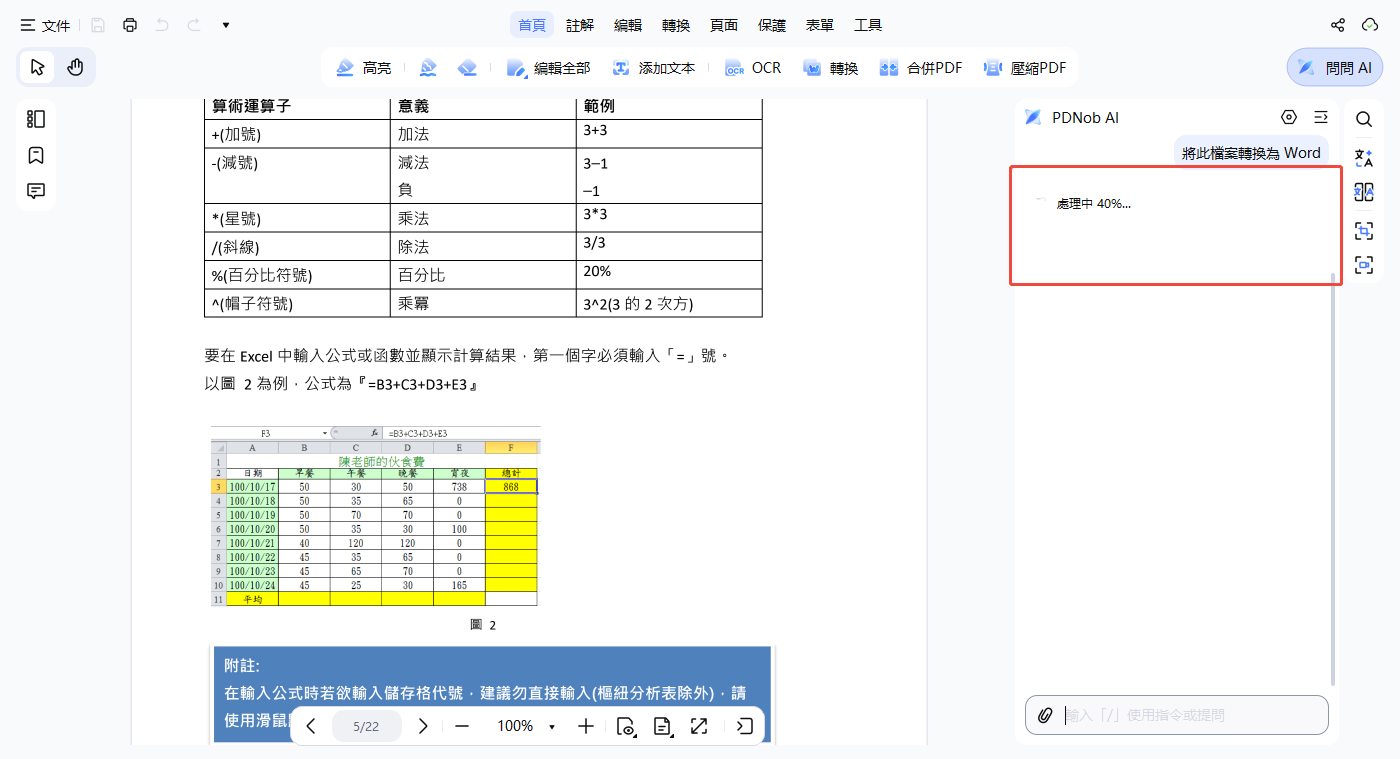Go to previous page arrow
The width and height of the screenshot is (1400, 759).
[x=311, y=726]
